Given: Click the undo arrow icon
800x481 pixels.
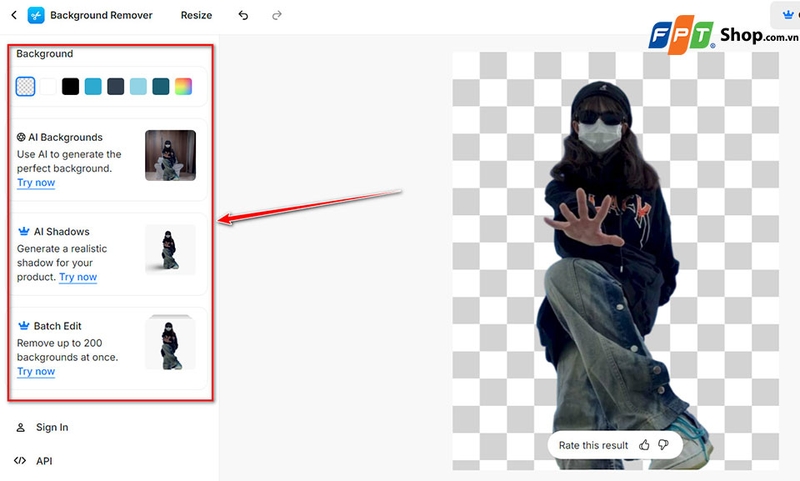Looking at the screenshot, I should 243,15.
